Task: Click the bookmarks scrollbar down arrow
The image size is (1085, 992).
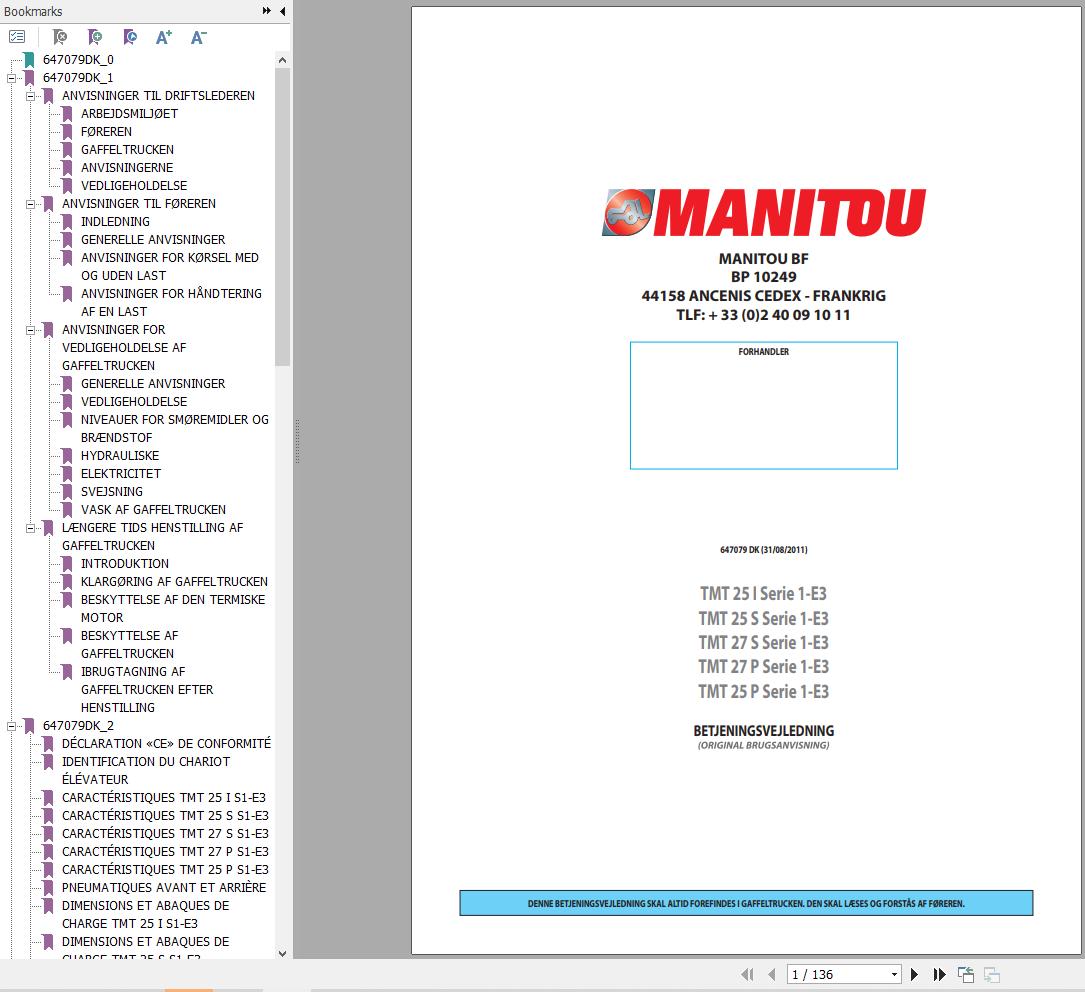Action: tap(282, 953)
